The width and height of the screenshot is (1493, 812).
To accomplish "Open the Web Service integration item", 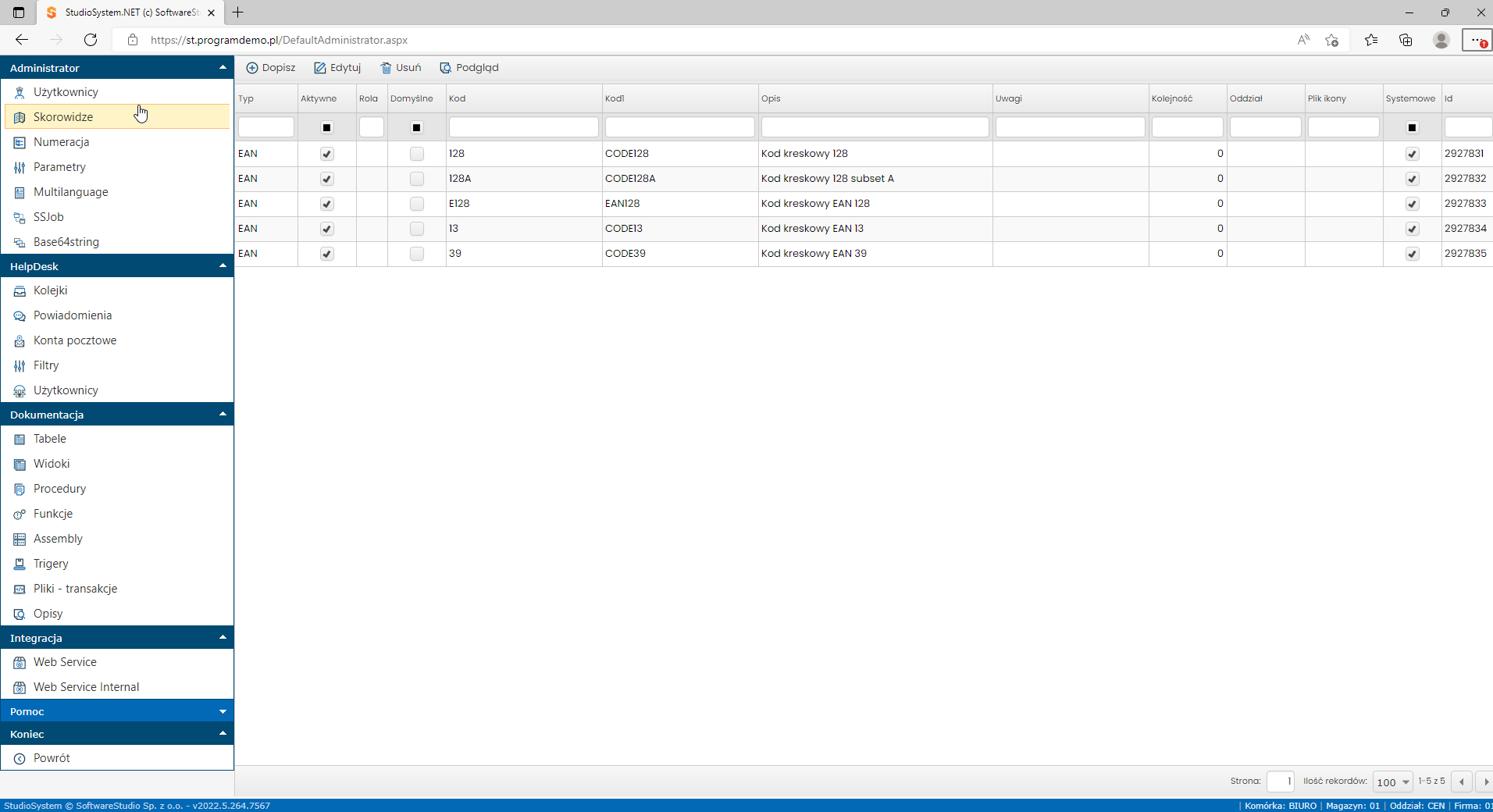I will click(65, 662).
